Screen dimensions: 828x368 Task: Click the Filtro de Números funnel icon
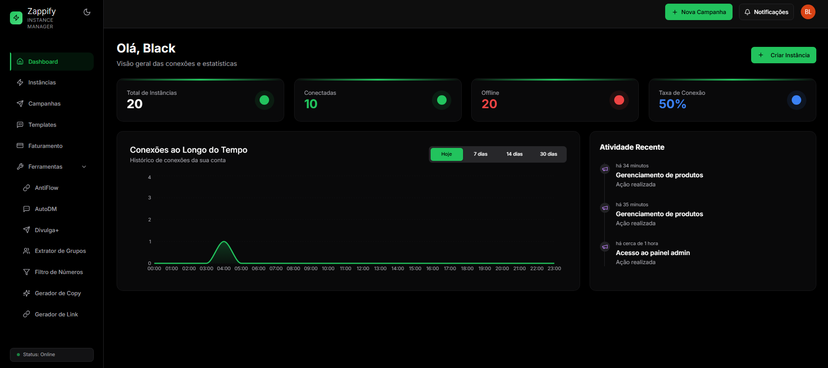(26, 272)
